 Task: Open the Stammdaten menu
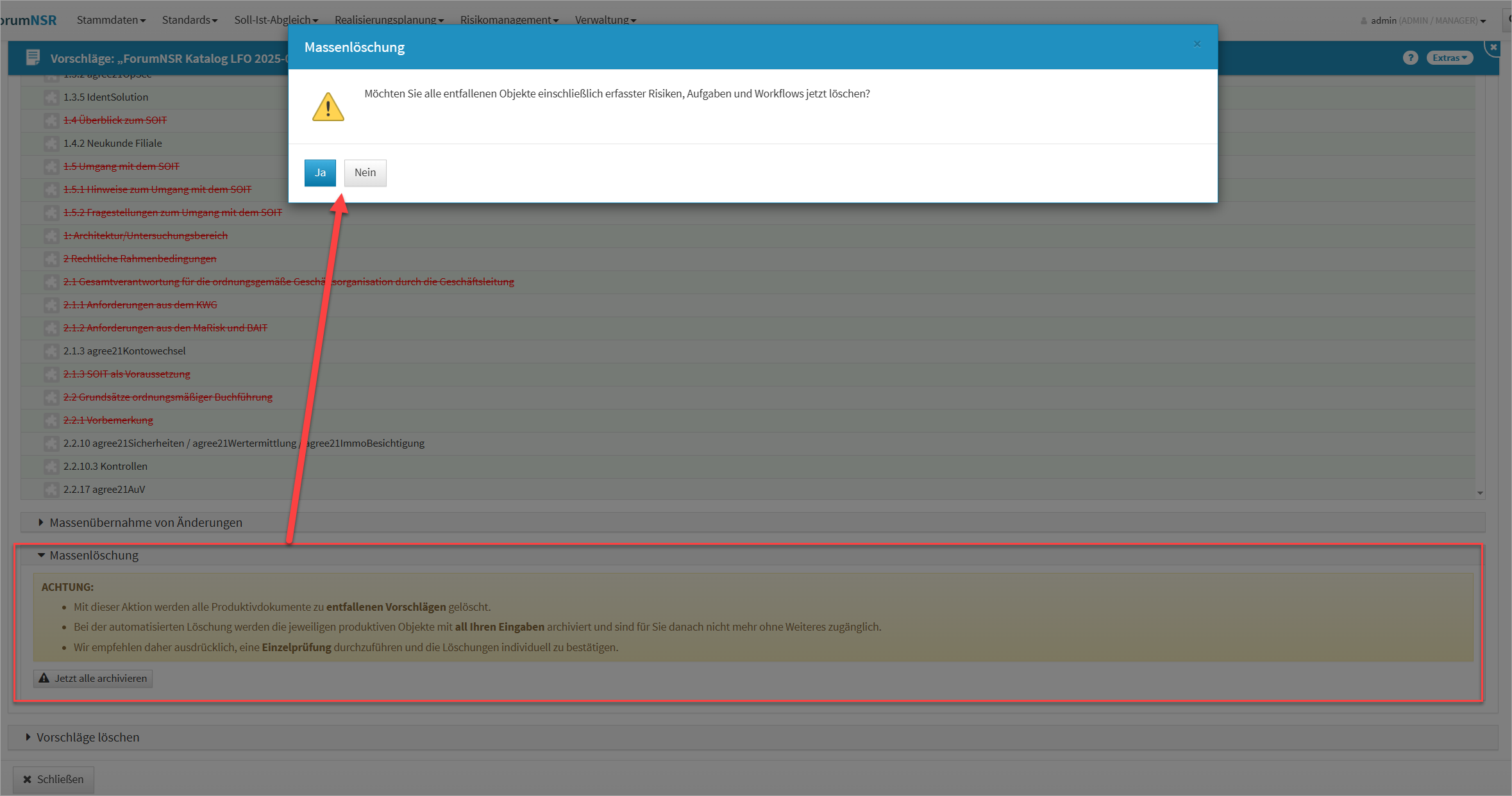[x=111, y=20]
